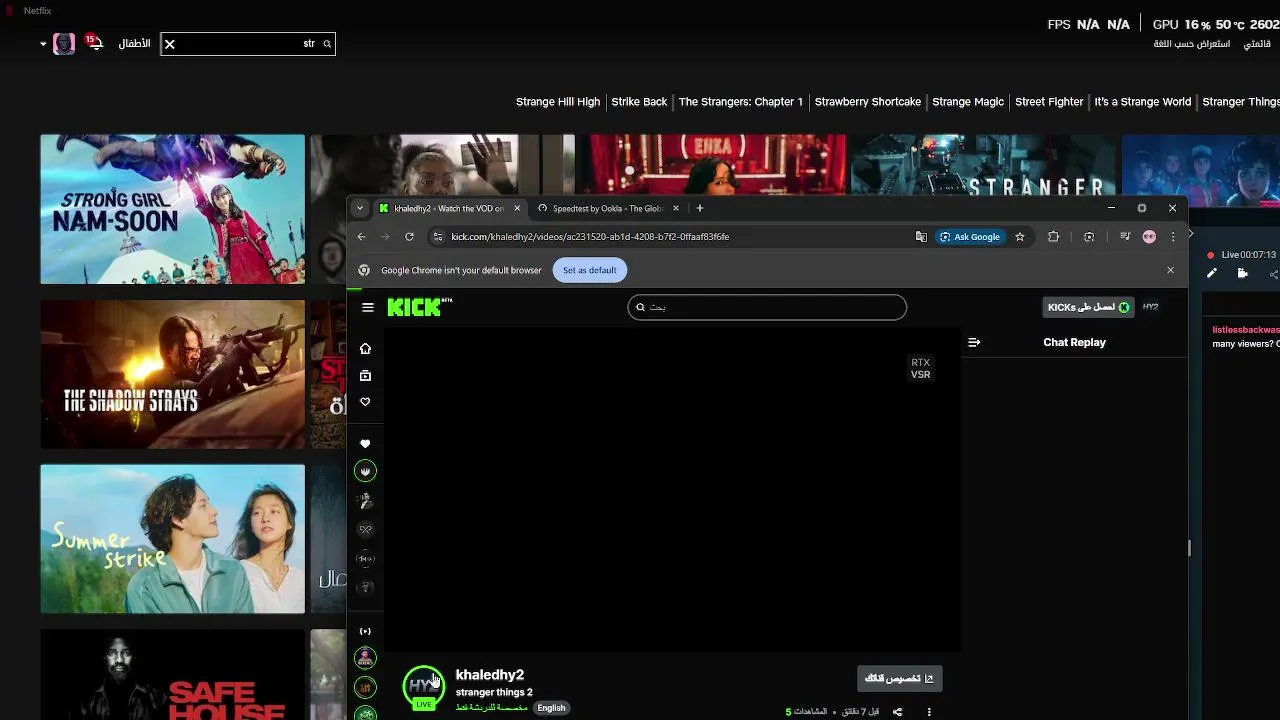Open Chrome extensions puzzle icon

point(1053,237)
